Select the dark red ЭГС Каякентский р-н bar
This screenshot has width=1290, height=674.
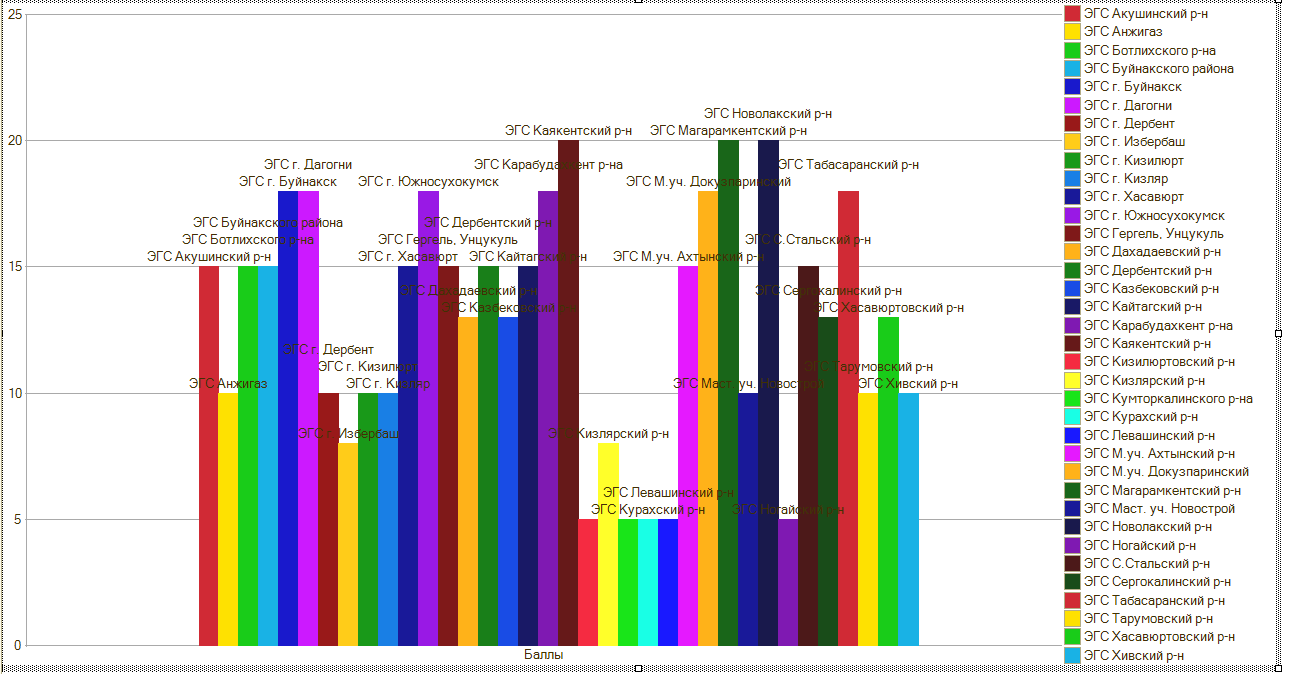(568, 400)
